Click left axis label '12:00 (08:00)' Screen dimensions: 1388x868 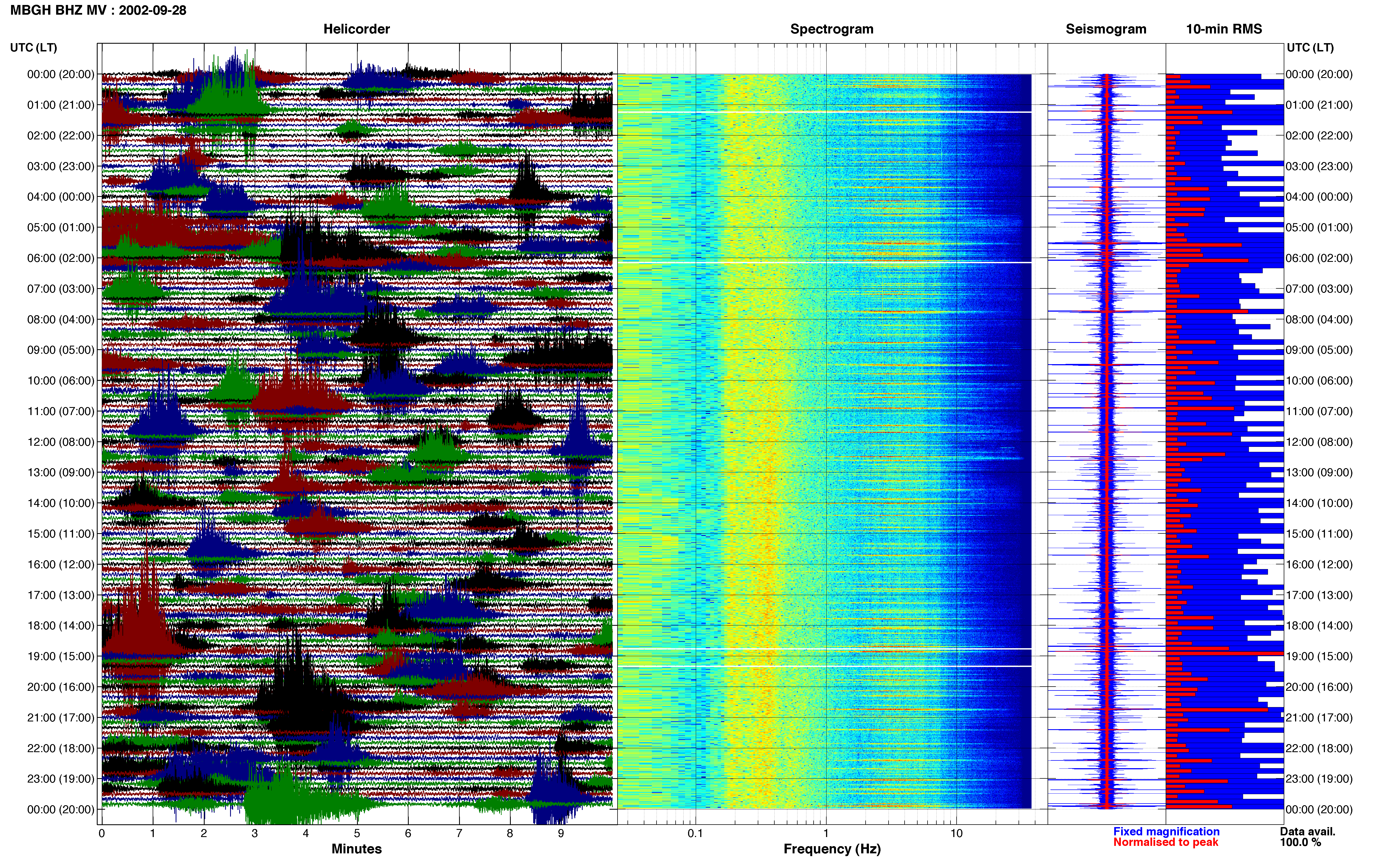[x=61, y=442]
